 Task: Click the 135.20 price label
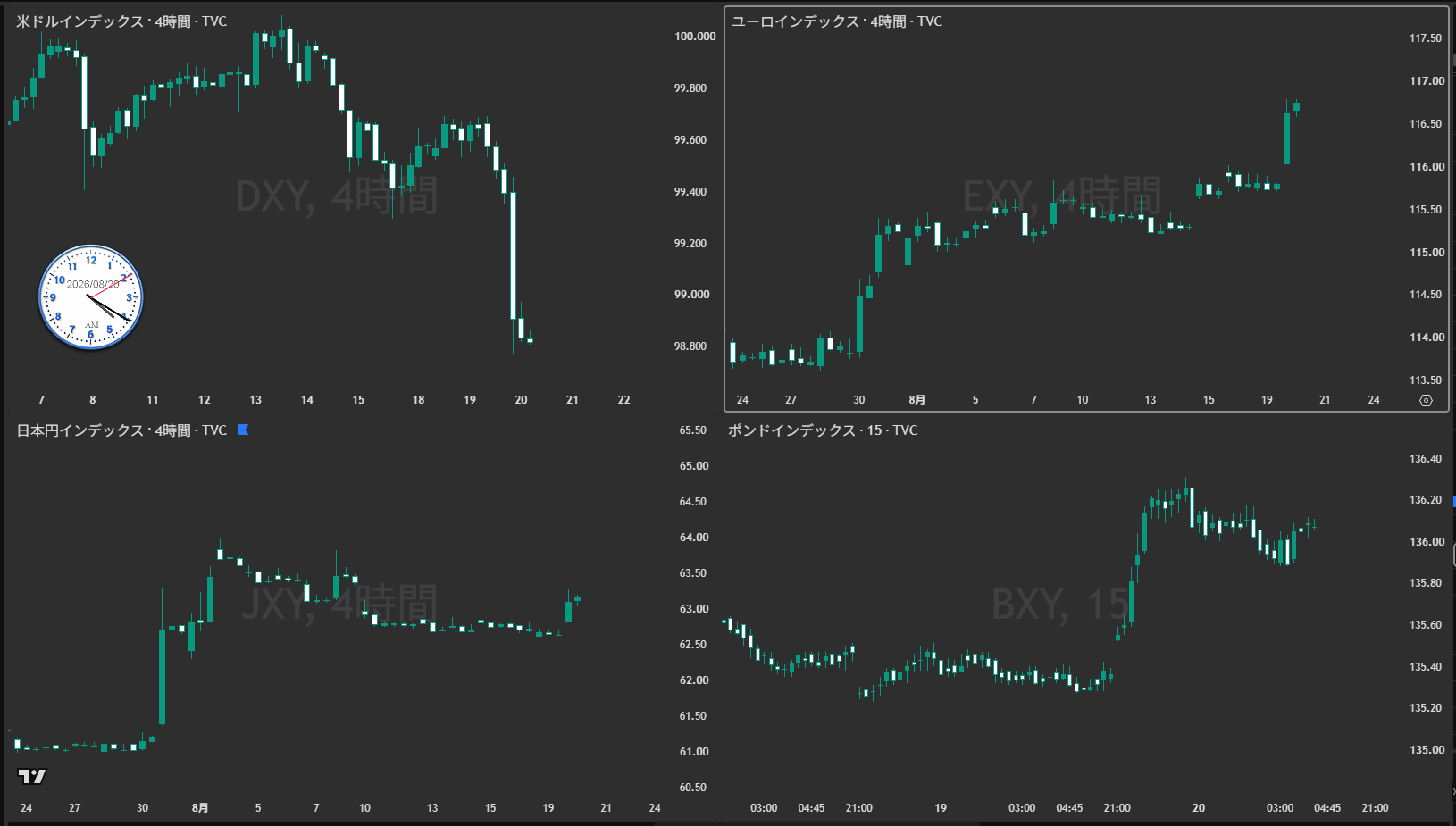1426,708
